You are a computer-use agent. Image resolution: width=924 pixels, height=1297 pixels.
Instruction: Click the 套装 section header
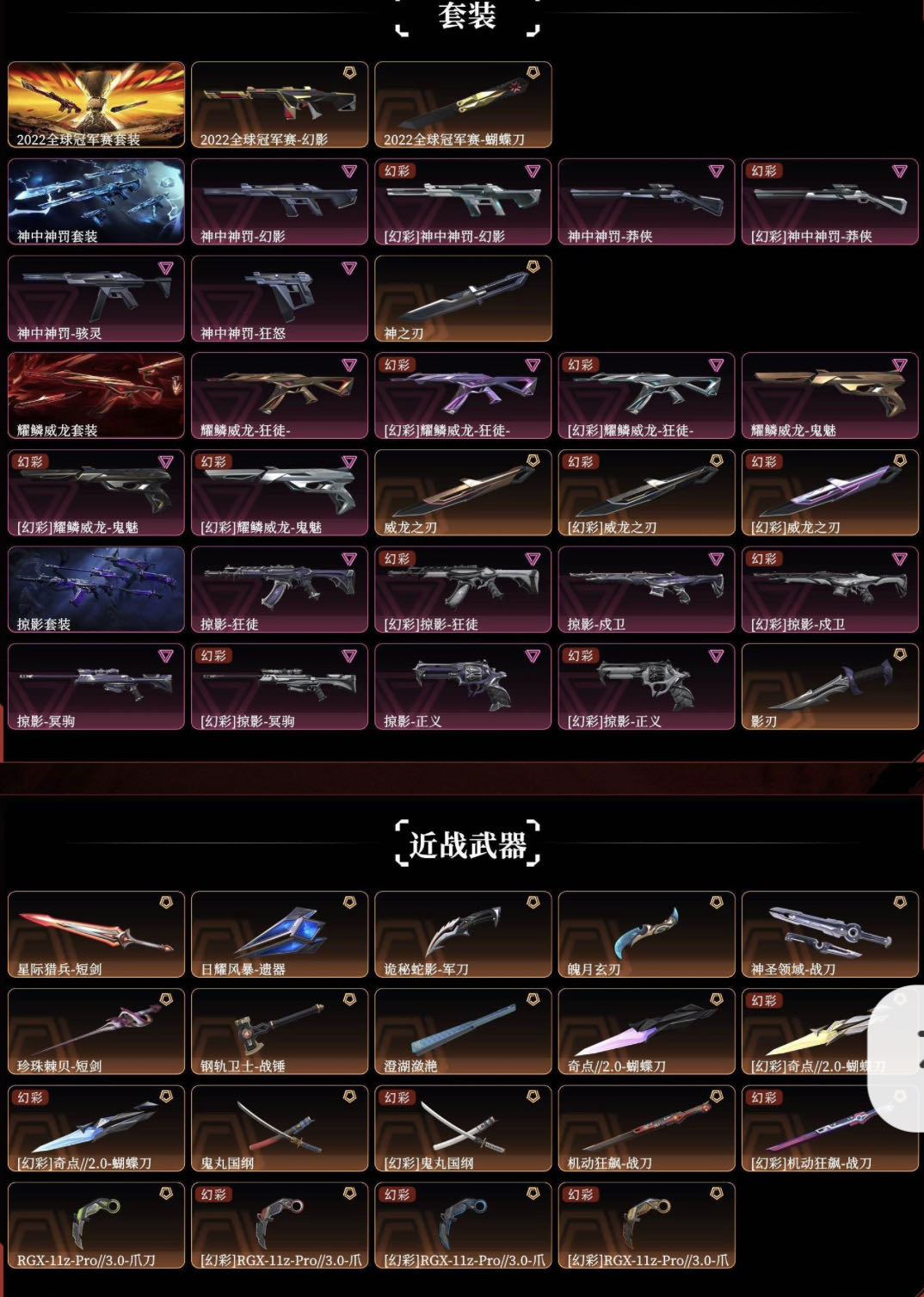click(467, 15)
